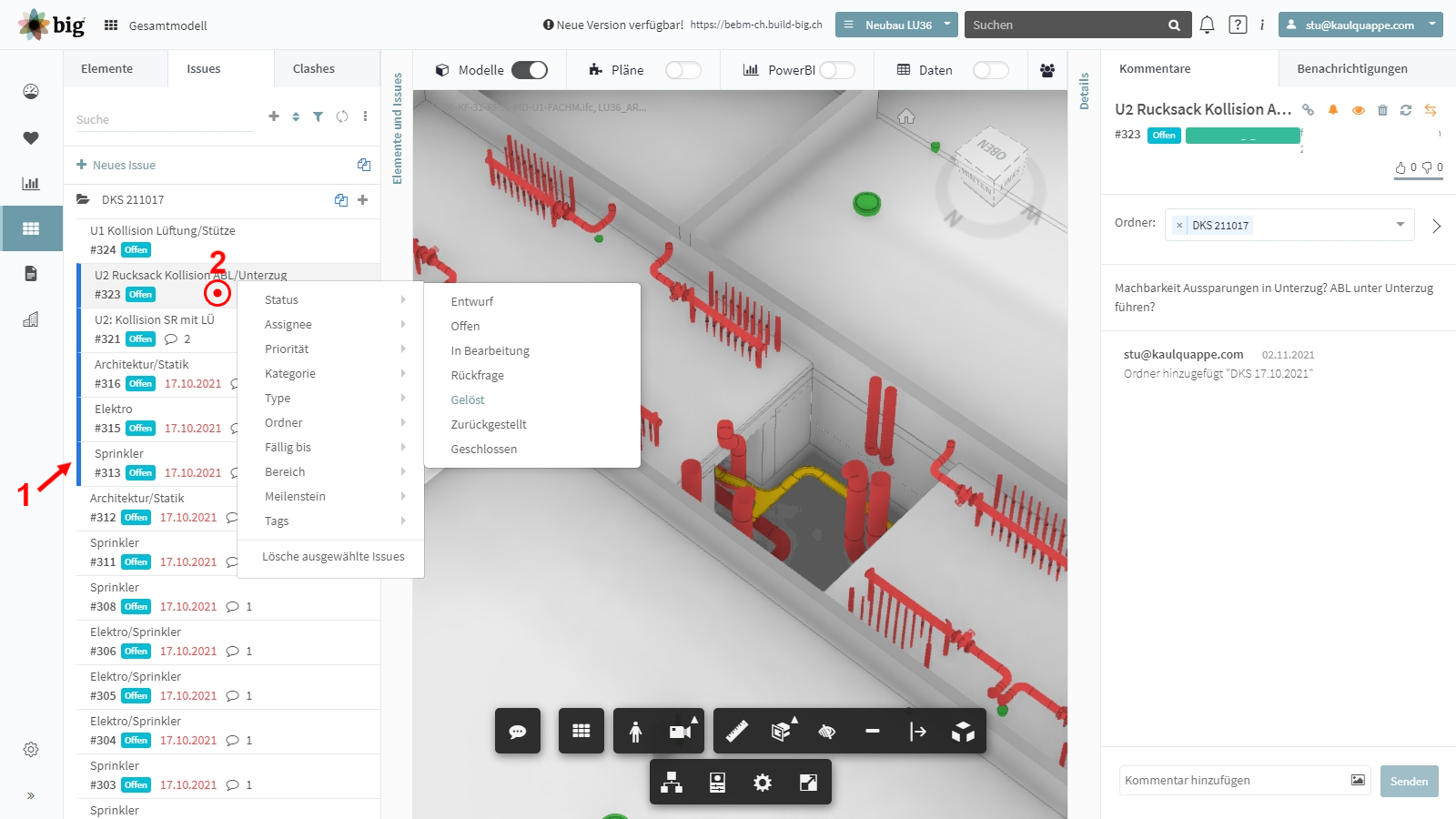Viewport: 1456px width, 819px height.
Task: Click the Offen status badge of #323 in details
Action: pos(1164,135)
